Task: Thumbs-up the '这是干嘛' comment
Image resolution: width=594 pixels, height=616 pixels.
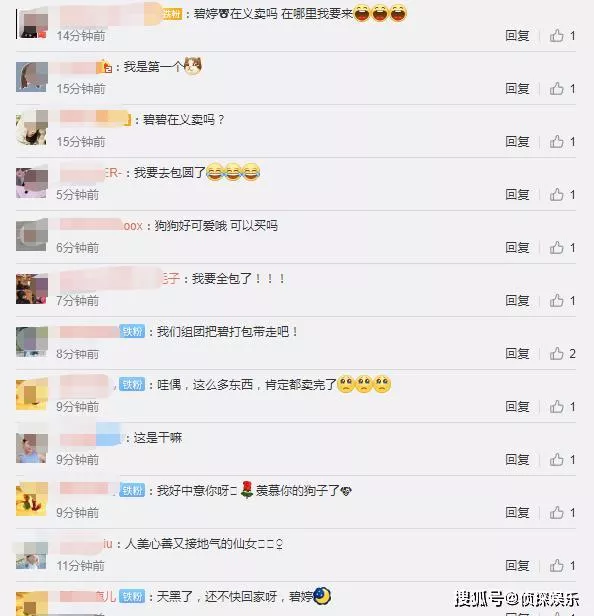Action: pyautogui.click(x=557, y=460)
